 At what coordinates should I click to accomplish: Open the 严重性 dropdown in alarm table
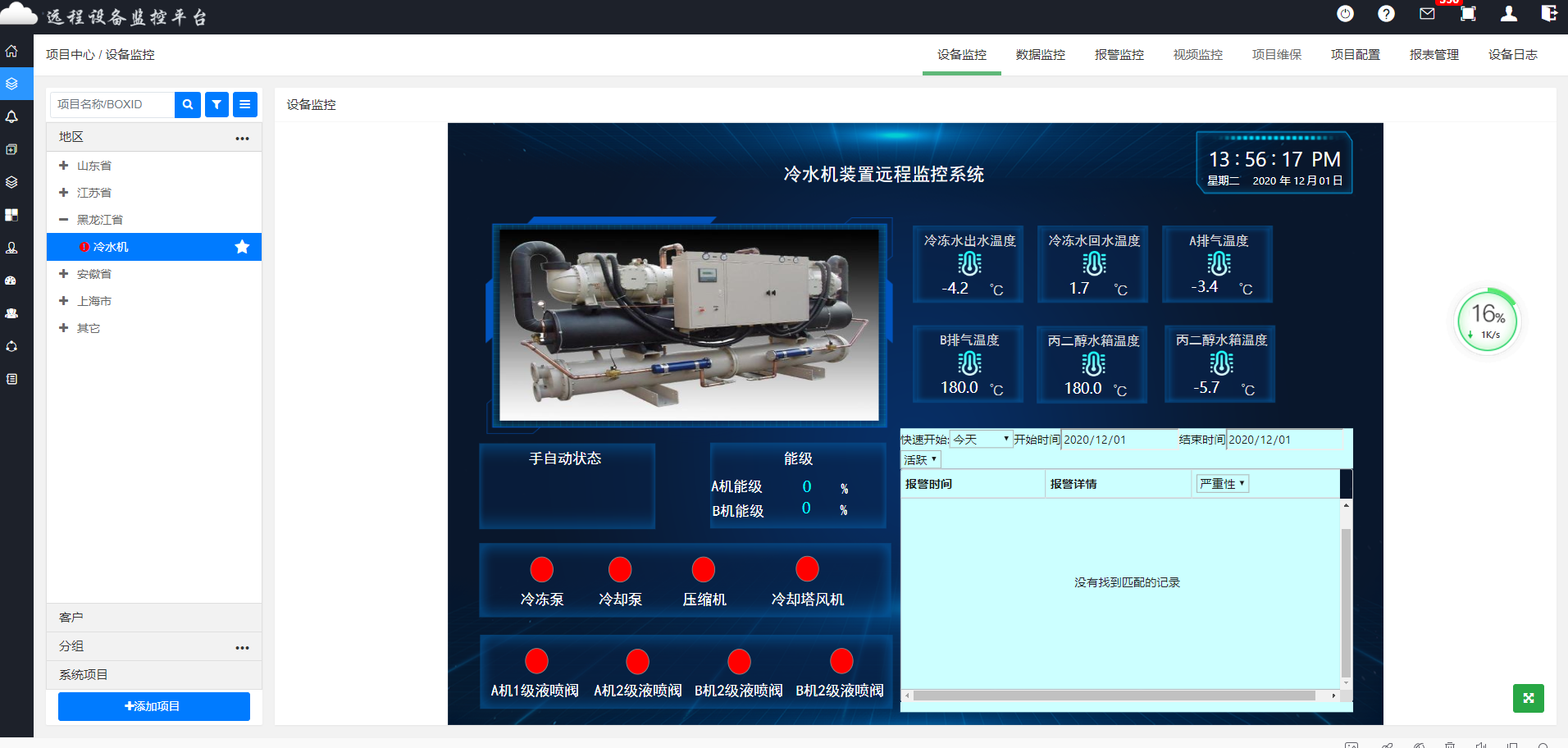pyautogui.click(x=1222, y=484)
